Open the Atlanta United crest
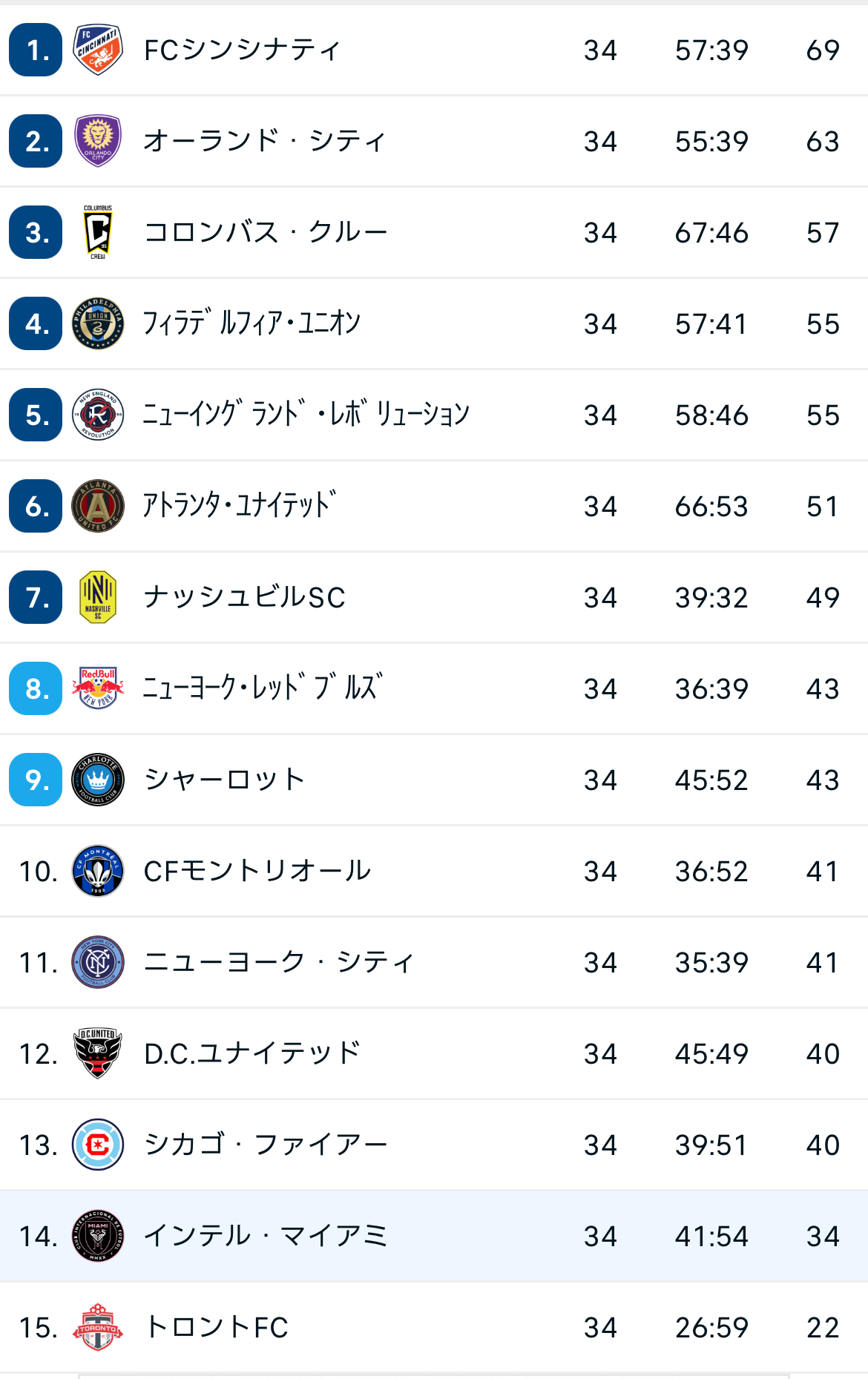The width and height of the screenshot is (868, 1379). (x=98, y=506)
